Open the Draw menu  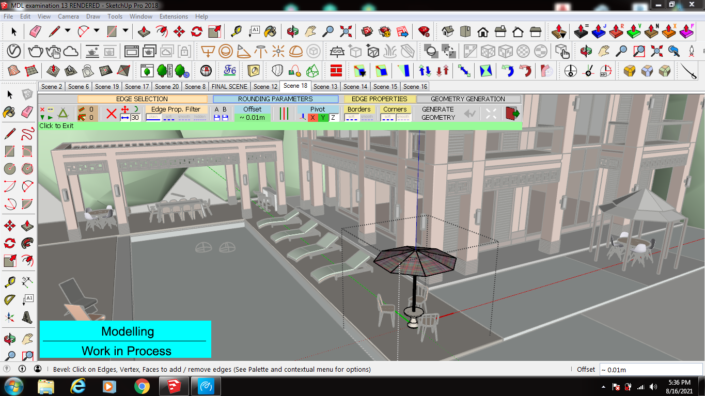[x=93, y=16]
